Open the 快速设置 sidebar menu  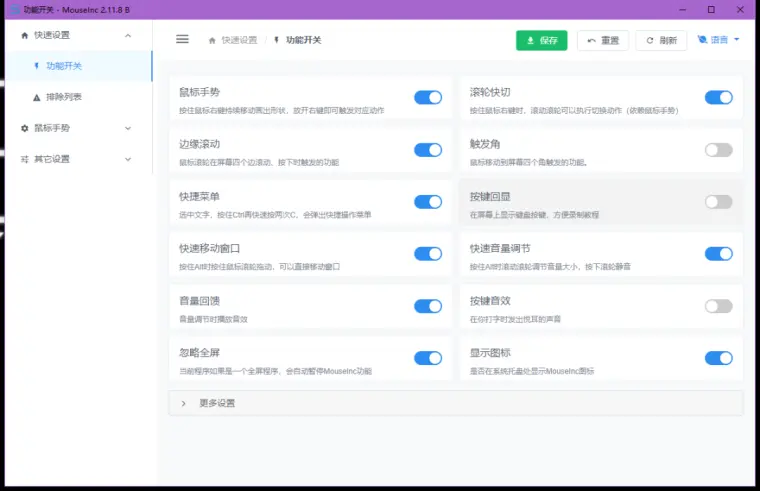pyautogui.click(x=79, y=35)
